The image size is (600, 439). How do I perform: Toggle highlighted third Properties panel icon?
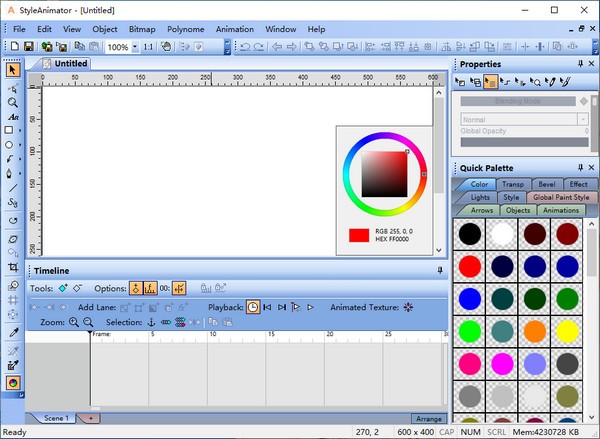pyautogui.click(x=490, y=82)
